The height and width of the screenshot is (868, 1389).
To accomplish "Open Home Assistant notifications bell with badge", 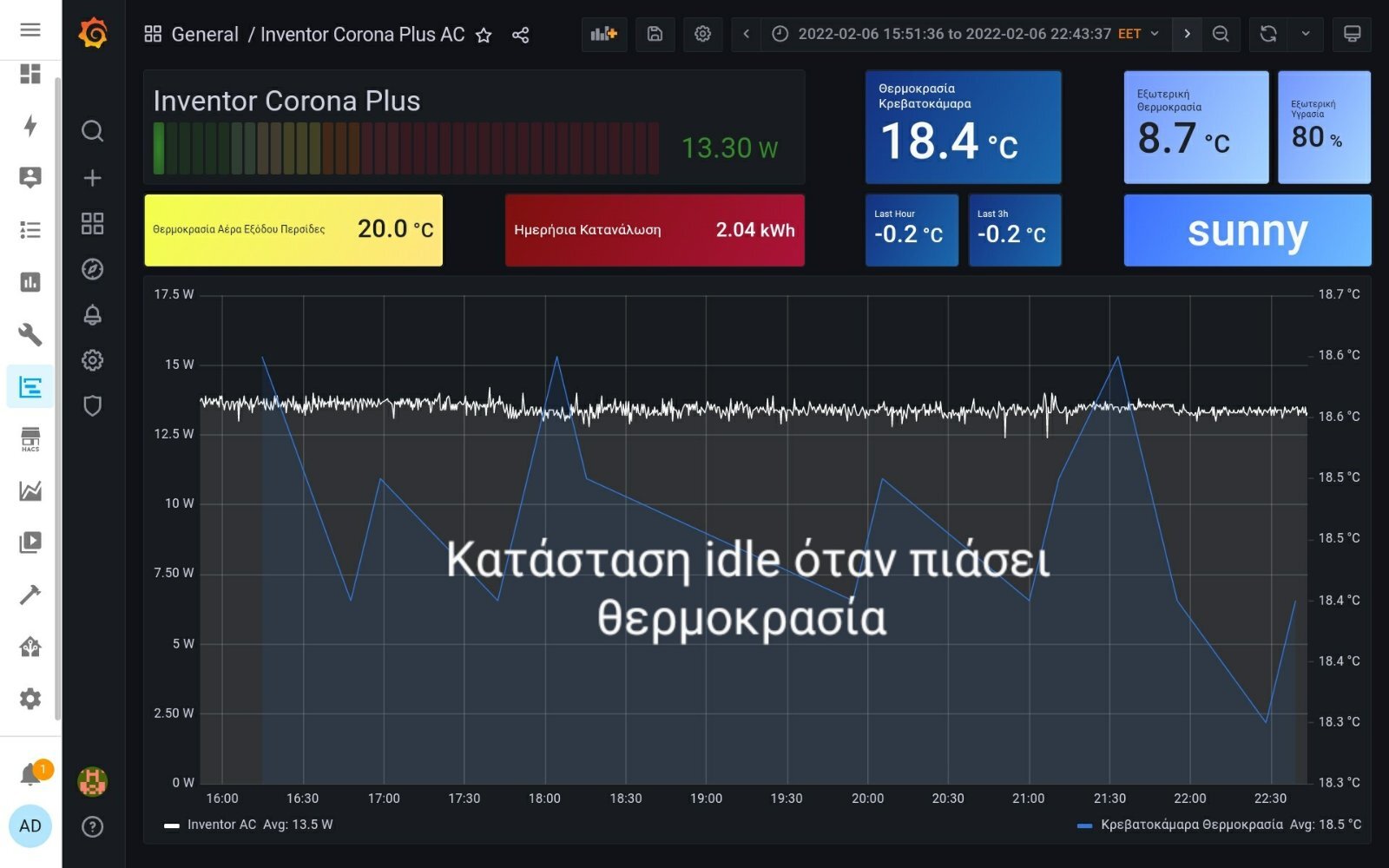I will [30, 773].
